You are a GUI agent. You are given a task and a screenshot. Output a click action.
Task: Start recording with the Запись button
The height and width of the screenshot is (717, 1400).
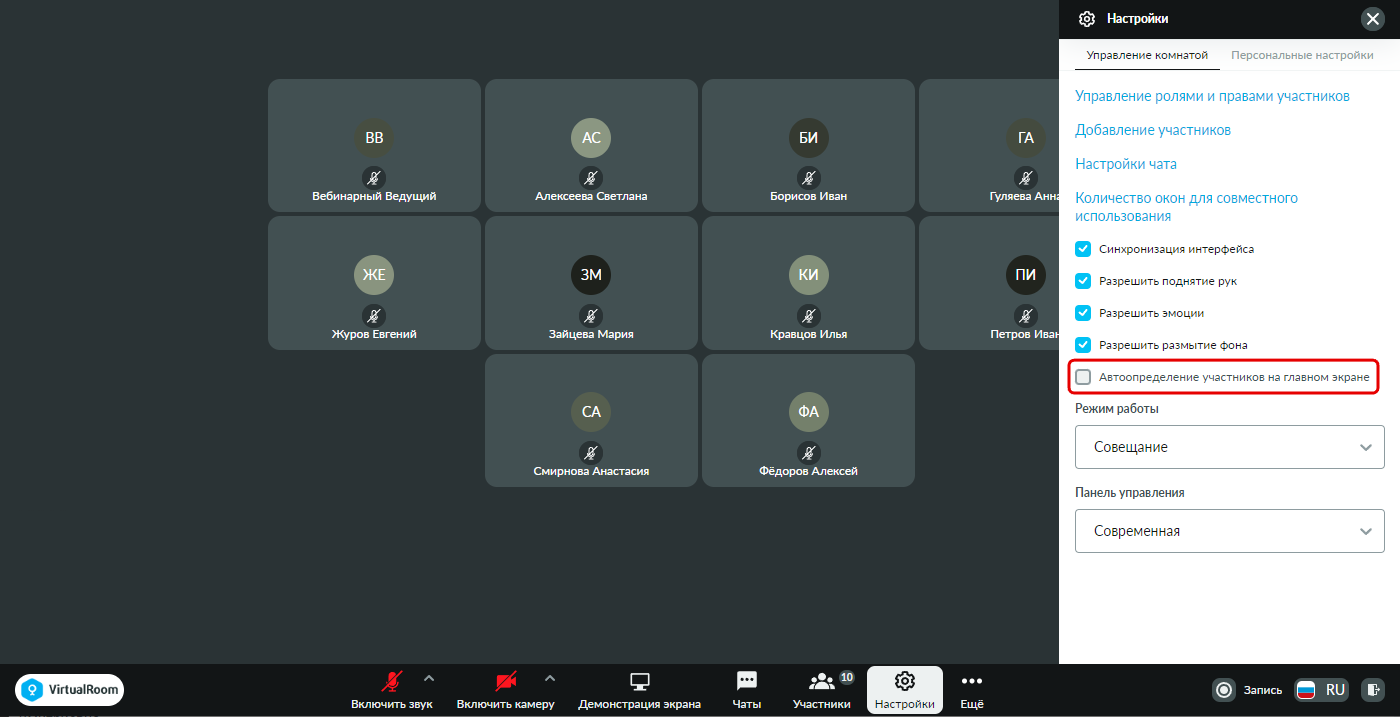click(x=1247, y=690)
